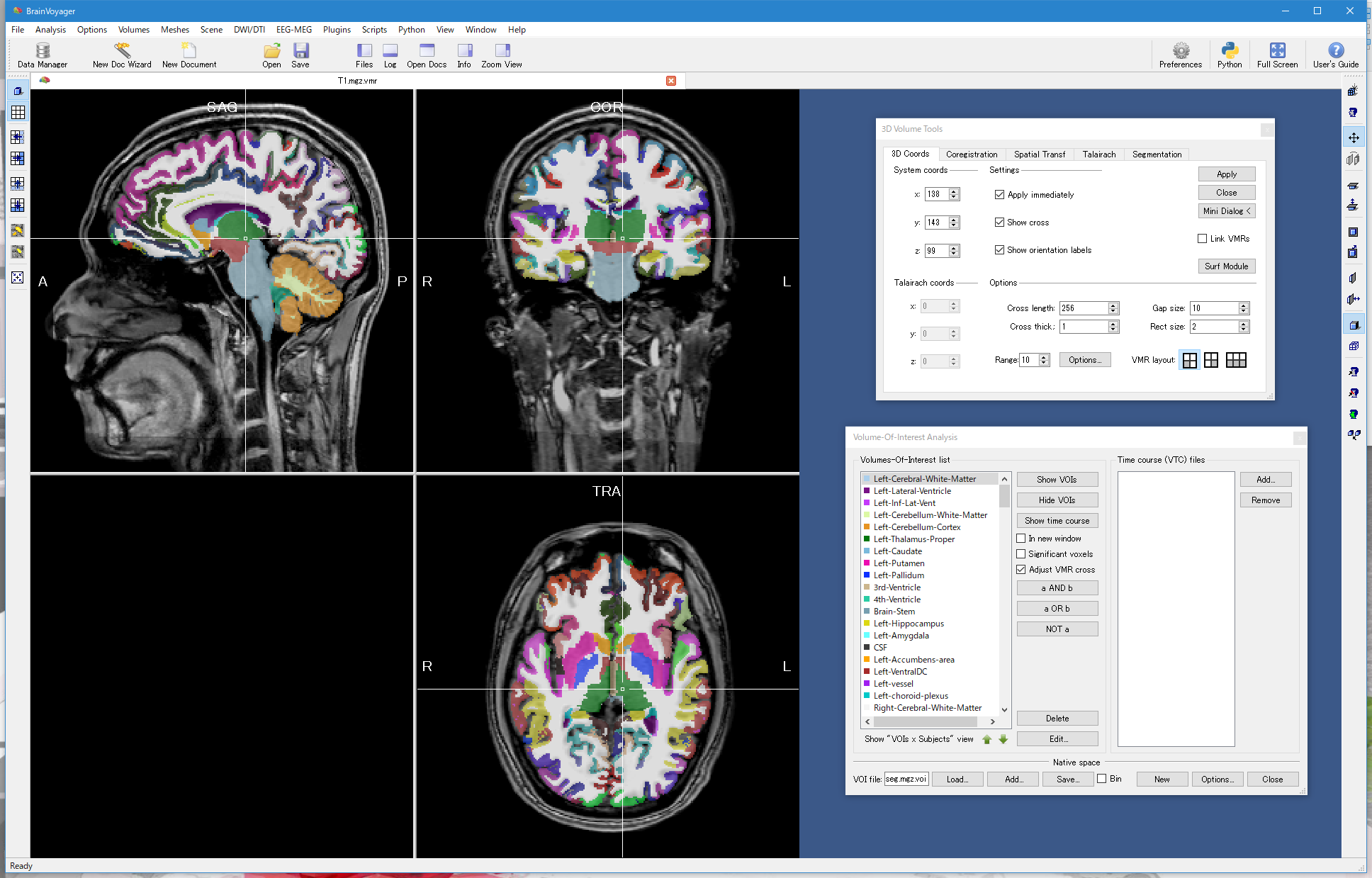Screen dimensions: 1372x878
Task: Switch to the Segmentation tab
Action: [x=1157, y=154]
